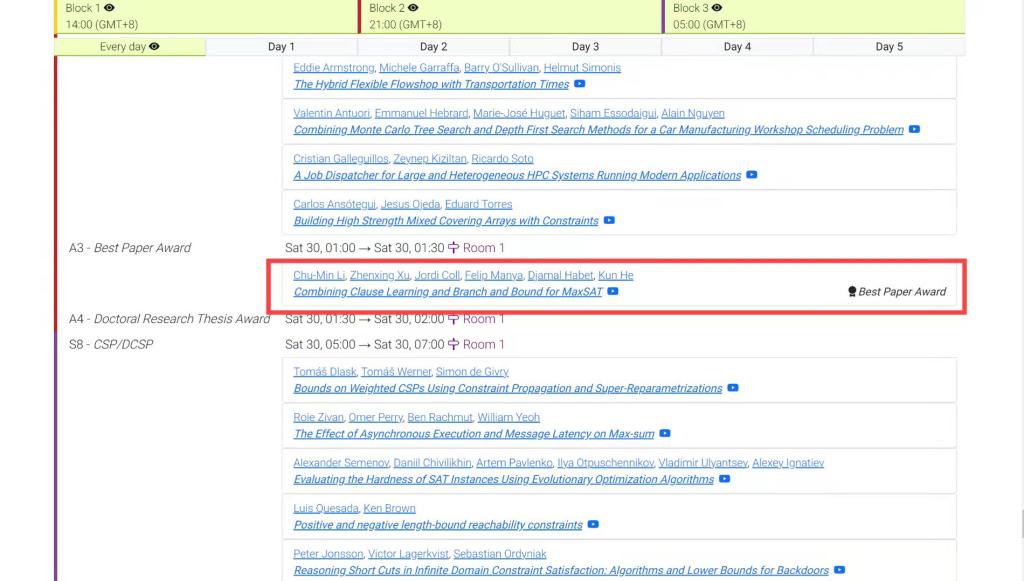Click video icon beside Job Dispatcher HPC paper
Image resolution: width=1024 pixels, height=581 pixels.
(752, 175)
